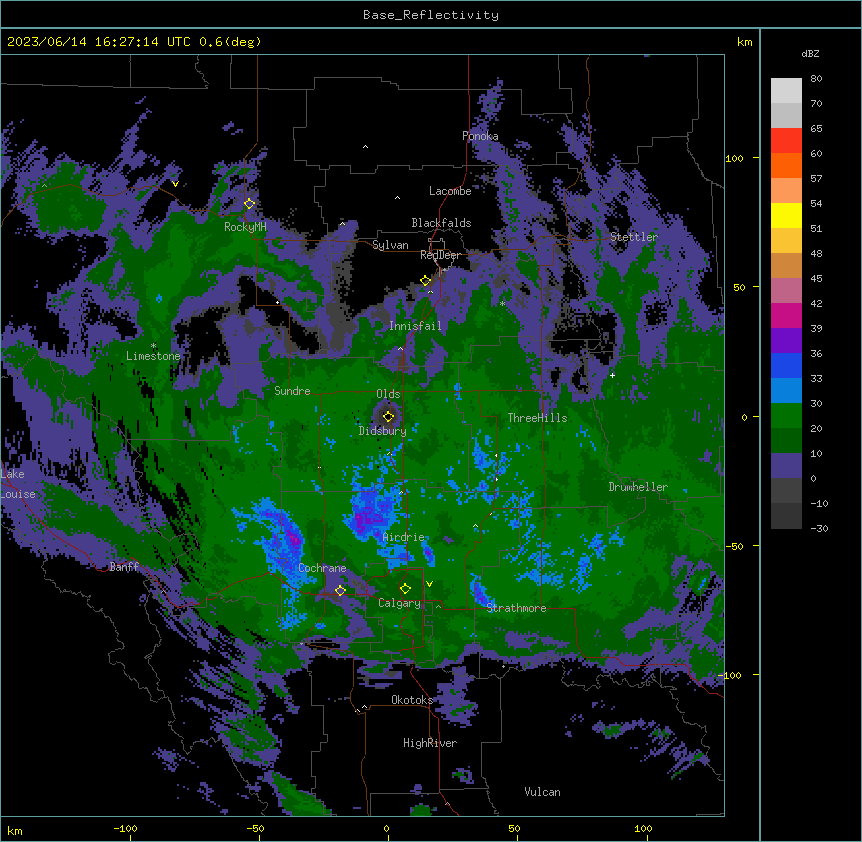This screenshot has height=842, width=862.
Task: Click the yellow diamond marker below Cochrane
Action: [340, 591]
